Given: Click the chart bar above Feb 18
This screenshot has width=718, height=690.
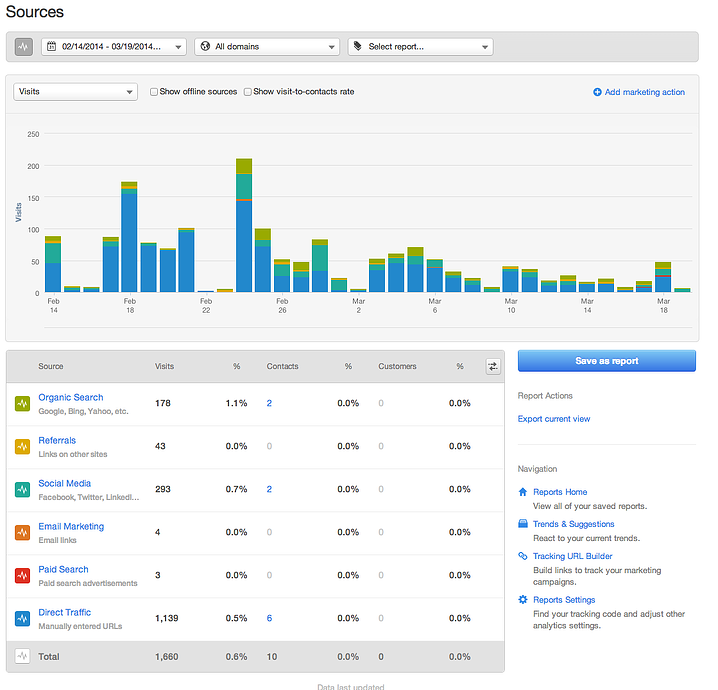Looking at the screenshot, I should [x=129, y=237].
